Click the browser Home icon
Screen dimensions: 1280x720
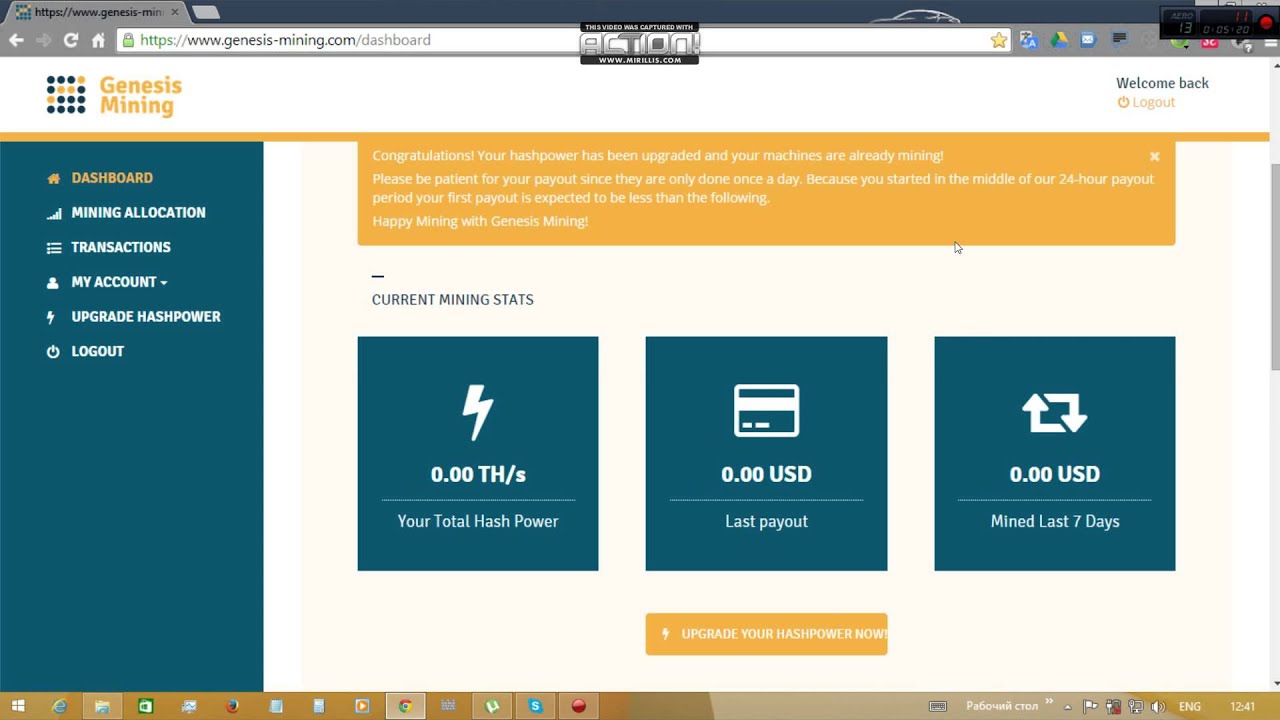[x=98, y=40]
